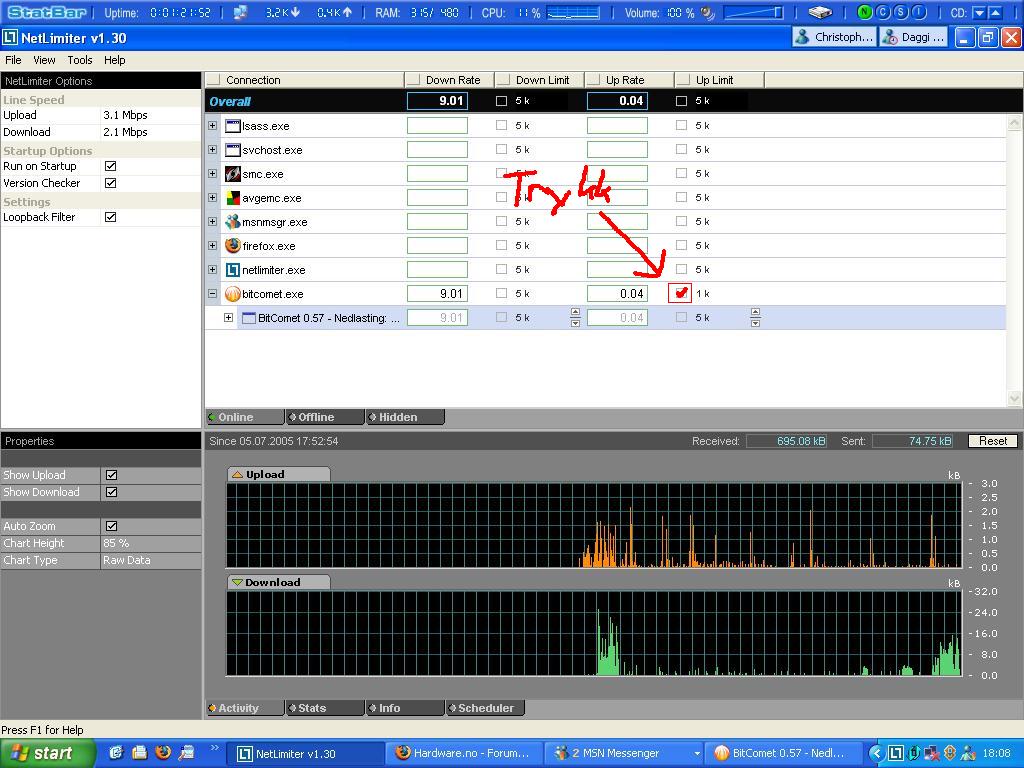Click the netlimiter.exe process icon
The width and height of the screenshot is (1024, 768).
pyautogui.click(x=232, y=270)
